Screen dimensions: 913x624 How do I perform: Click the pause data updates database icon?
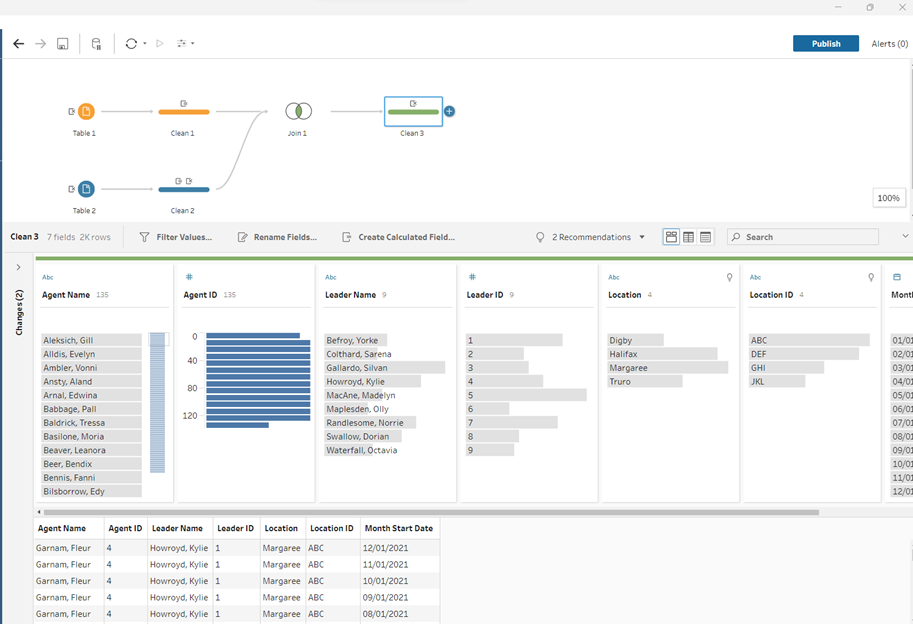[96, 44]
